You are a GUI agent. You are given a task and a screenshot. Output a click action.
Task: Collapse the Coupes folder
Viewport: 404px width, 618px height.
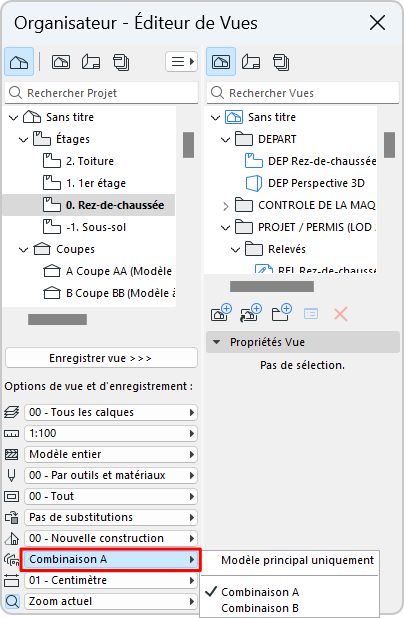click(x=24, y=249)
